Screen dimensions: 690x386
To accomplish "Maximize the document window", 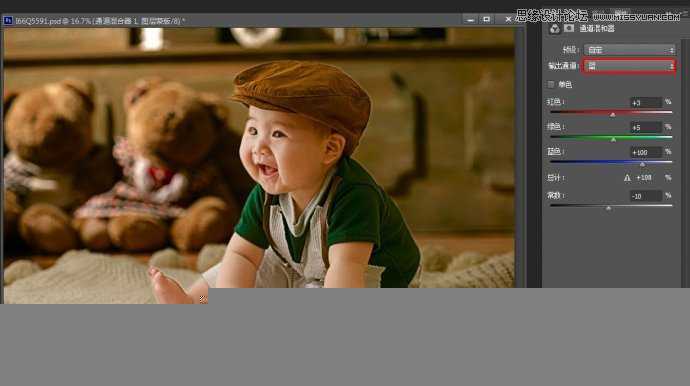I will click(486, 19).
